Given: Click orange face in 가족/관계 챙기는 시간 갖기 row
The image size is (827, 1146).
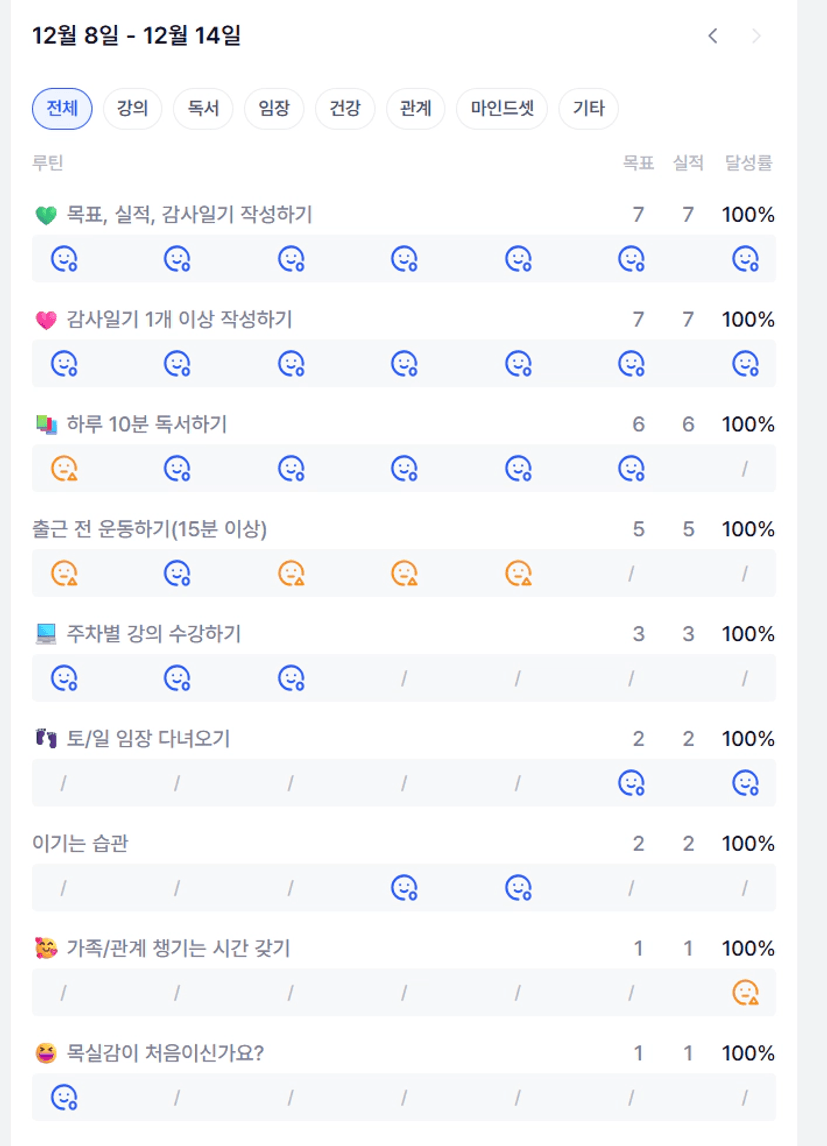Looking at the screenshot, I should pos(745,992).
